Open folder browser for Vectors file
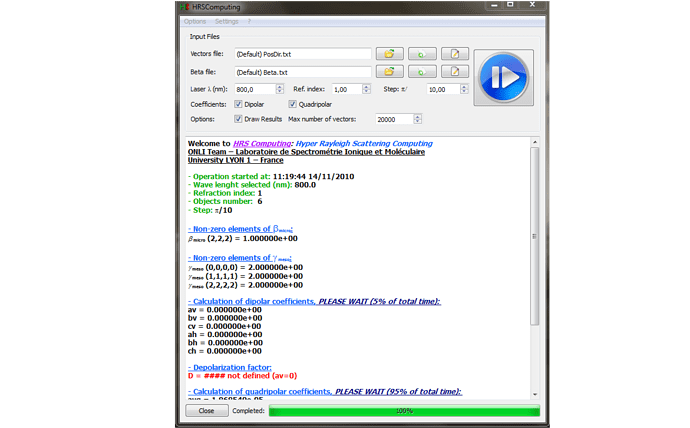This screenshot has height=428, width=690. point(389,53)
